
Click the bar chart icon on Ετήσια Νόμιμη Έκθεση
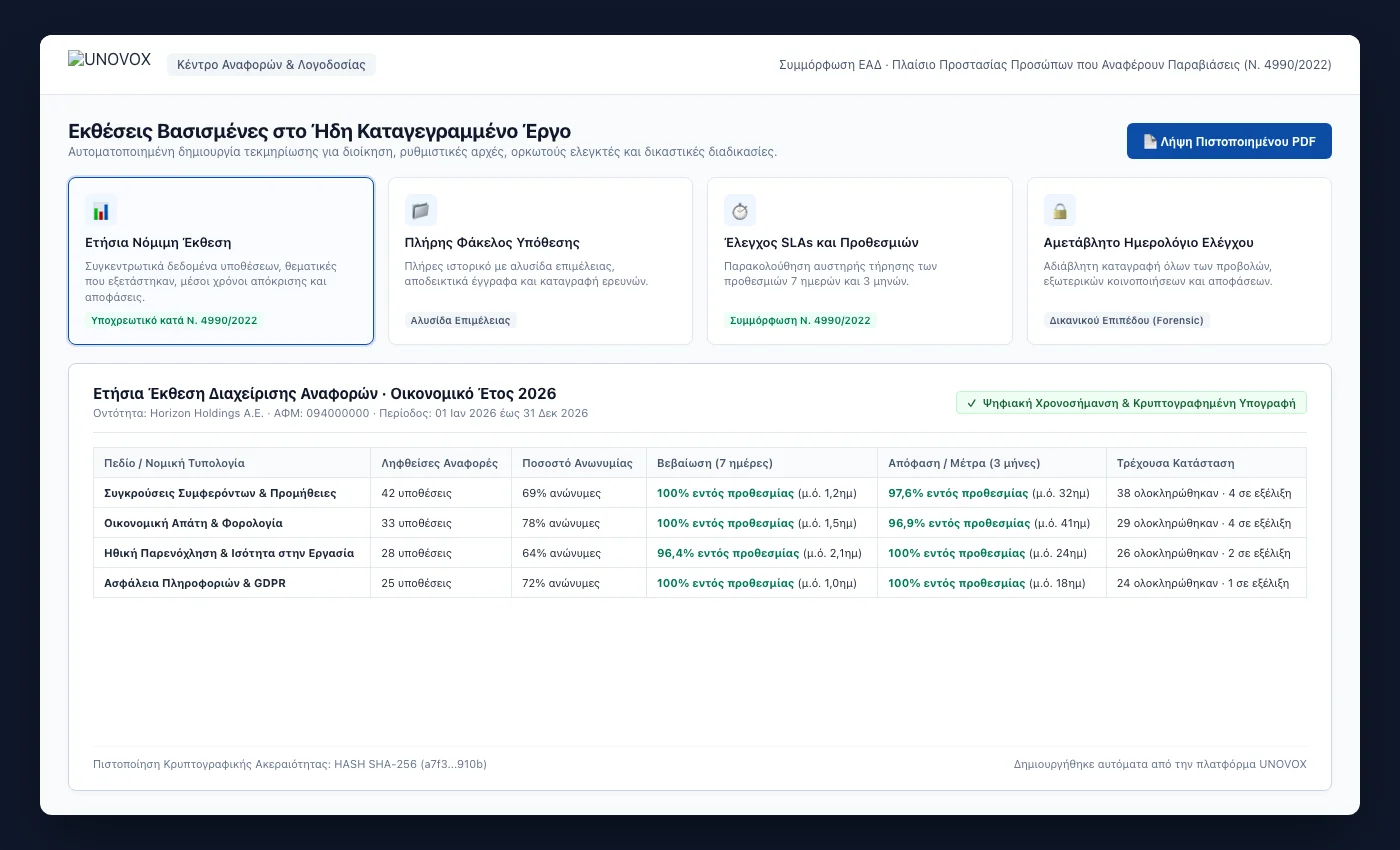pyautogui.click(x=101, y=210)
